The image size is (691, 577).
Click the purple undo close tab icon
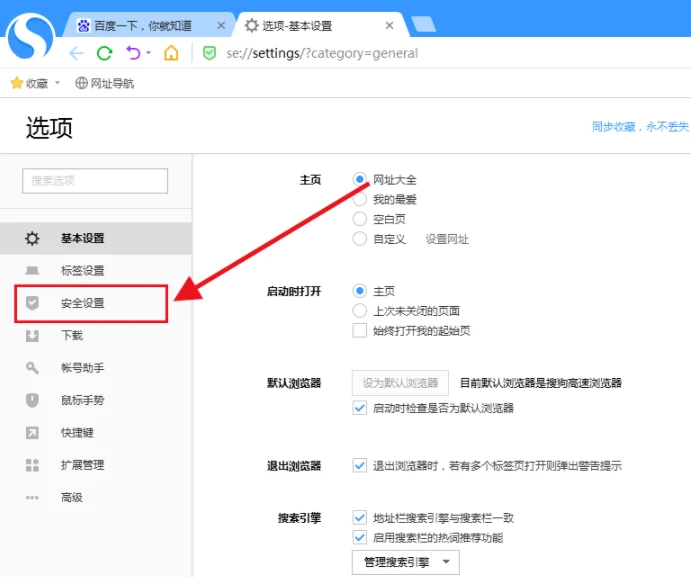pyautogui.click(x=133, y=53)
